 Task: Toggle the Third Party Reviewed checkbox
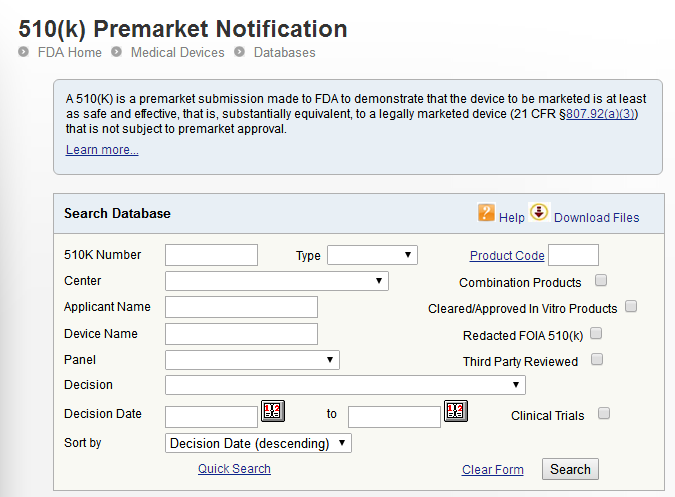point(597,359)
